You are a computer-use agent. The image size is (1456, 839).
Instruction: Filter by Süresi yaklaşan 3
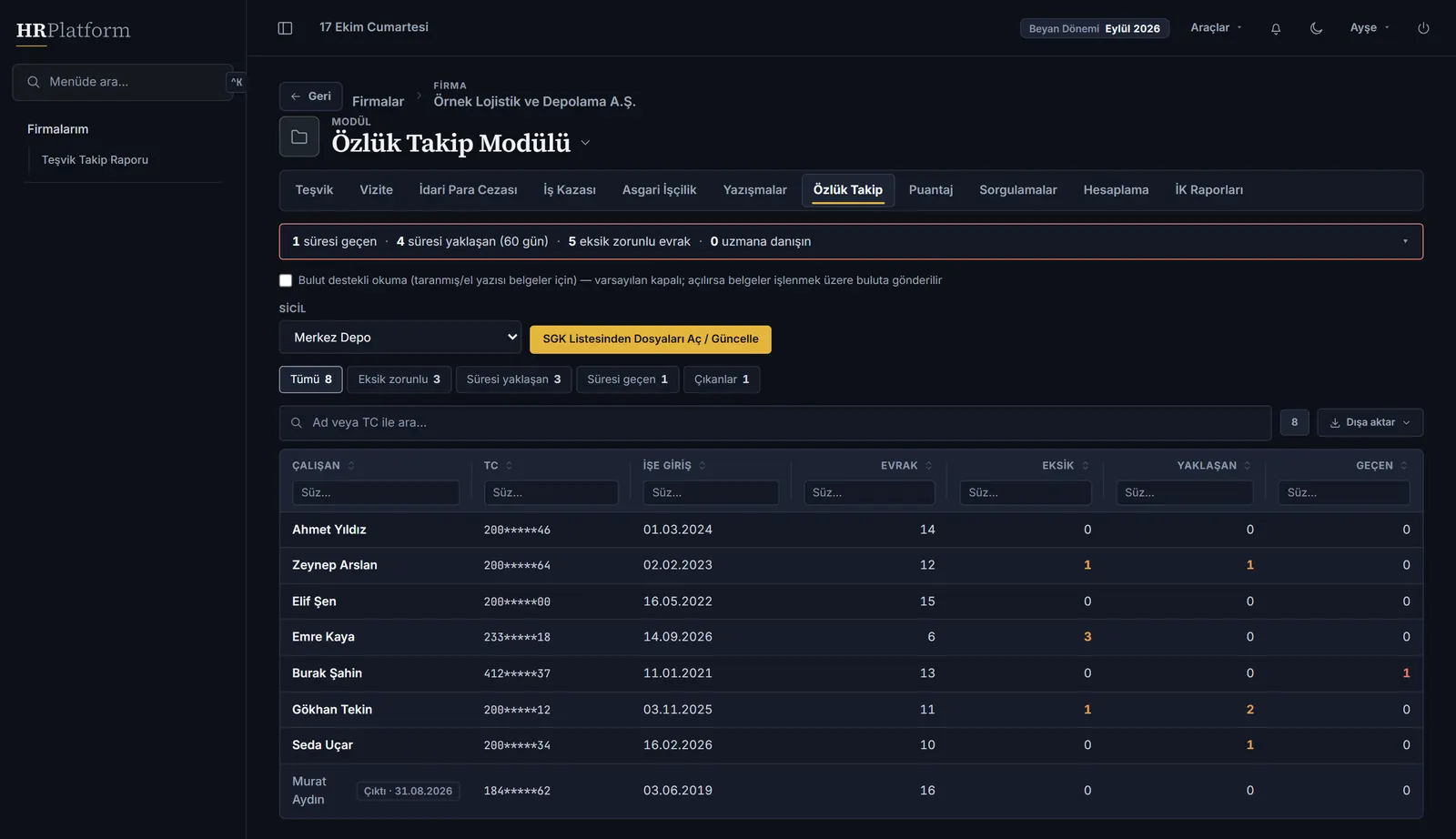click(513, 379)
